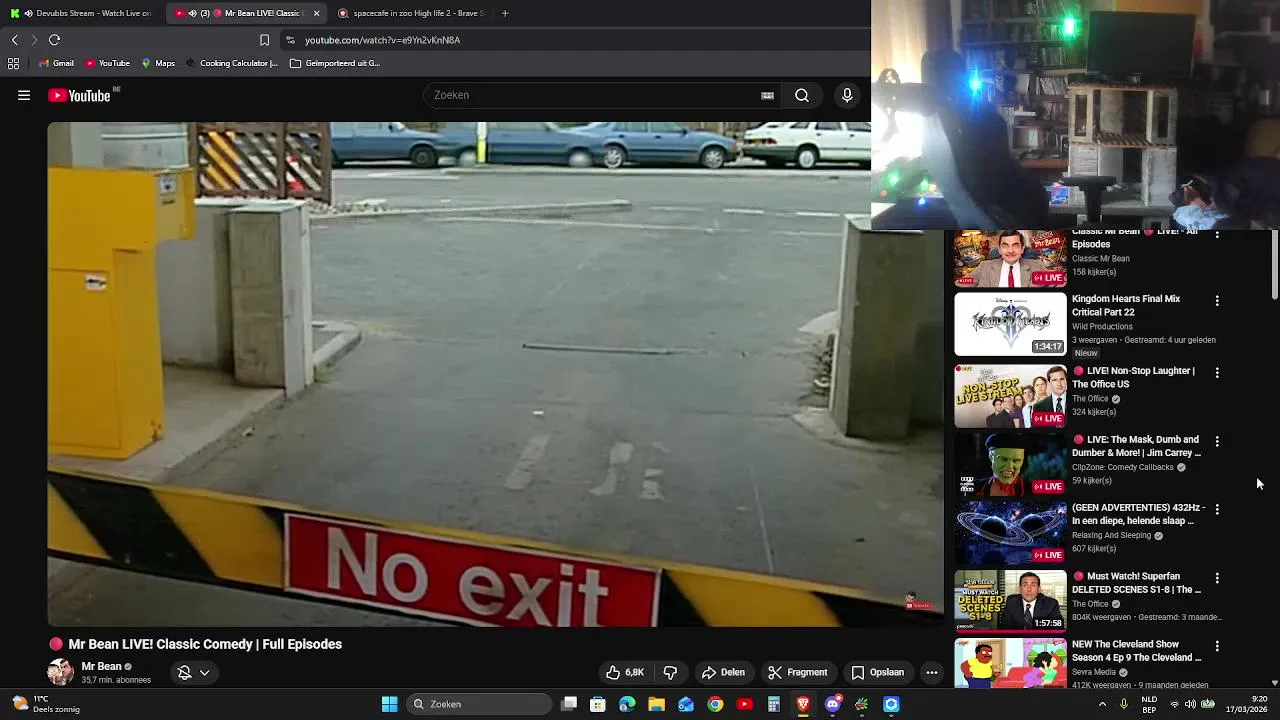Viewport: 1280px width, 720px height.
Task: Open Discord from taskbar
Action: 832,704
